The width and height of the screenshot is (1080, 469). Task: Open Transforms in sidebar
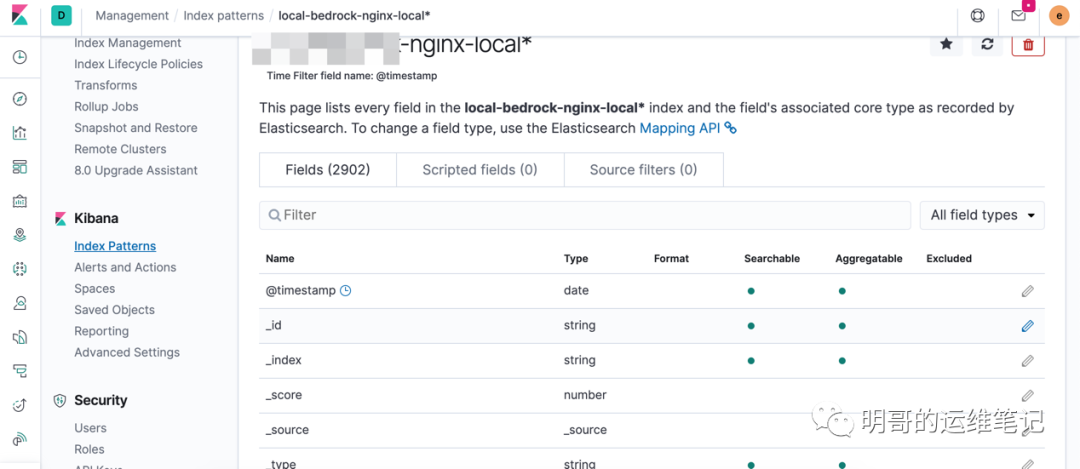coord(105,85)
